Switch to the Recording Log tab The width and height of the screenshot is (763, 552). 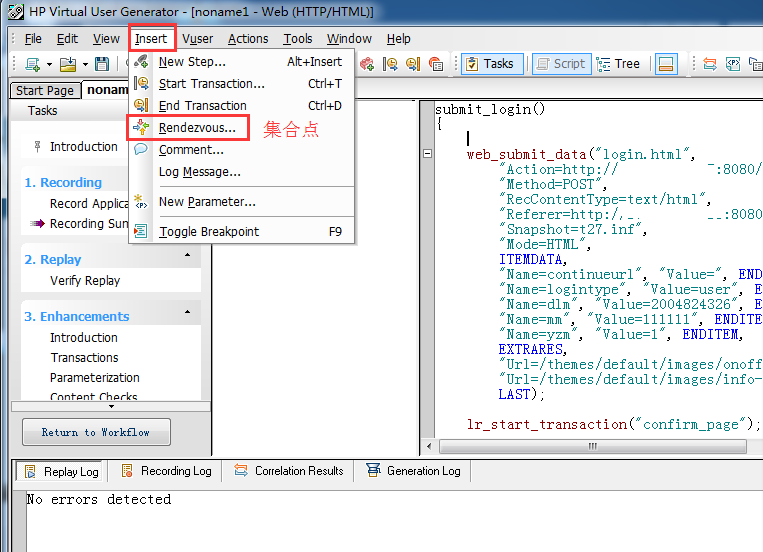pos(166,471)
